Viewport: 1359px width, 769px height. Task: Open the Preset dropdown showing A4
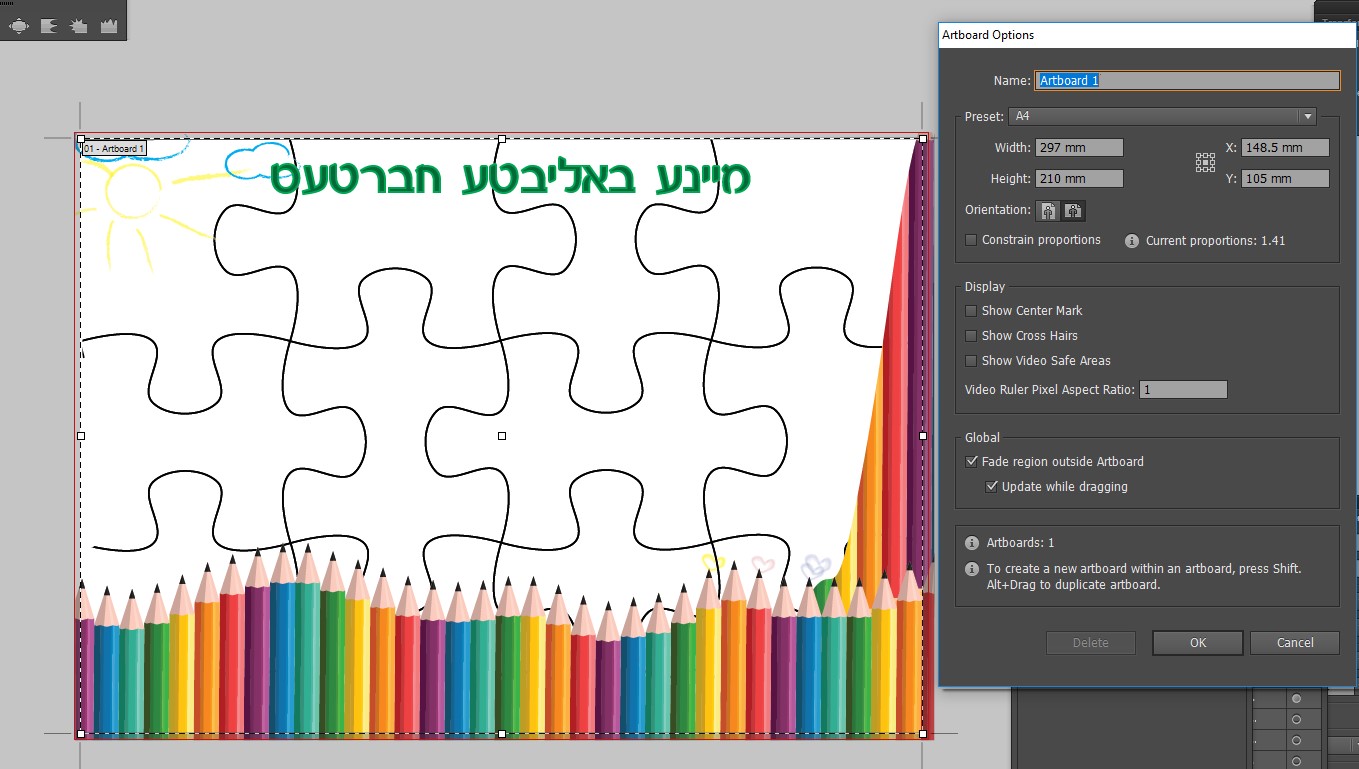(x=1307, y=116)
